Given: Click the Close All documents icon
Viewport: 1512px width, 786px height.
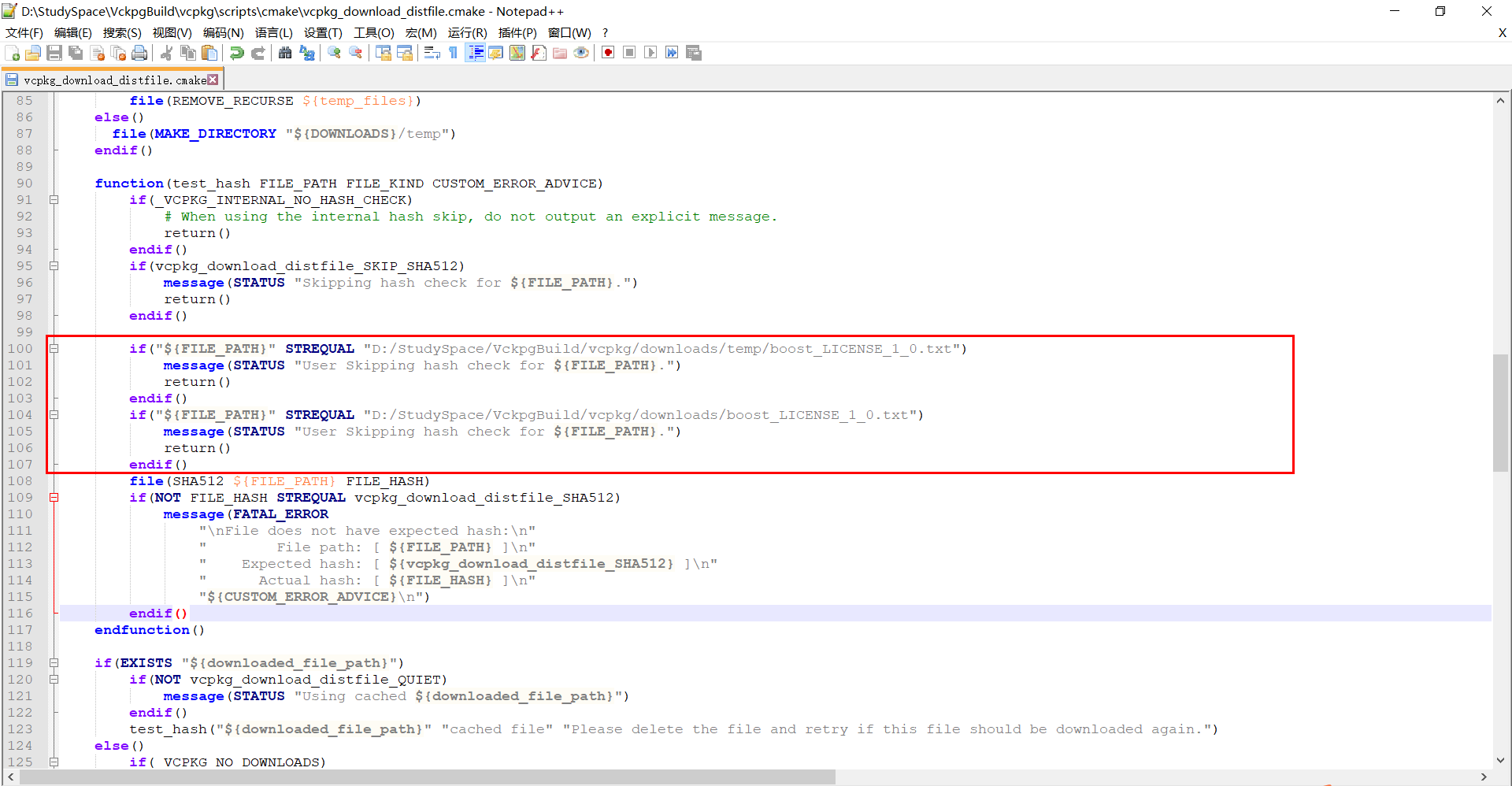Looking at the screenshot, I should point(119,53).
